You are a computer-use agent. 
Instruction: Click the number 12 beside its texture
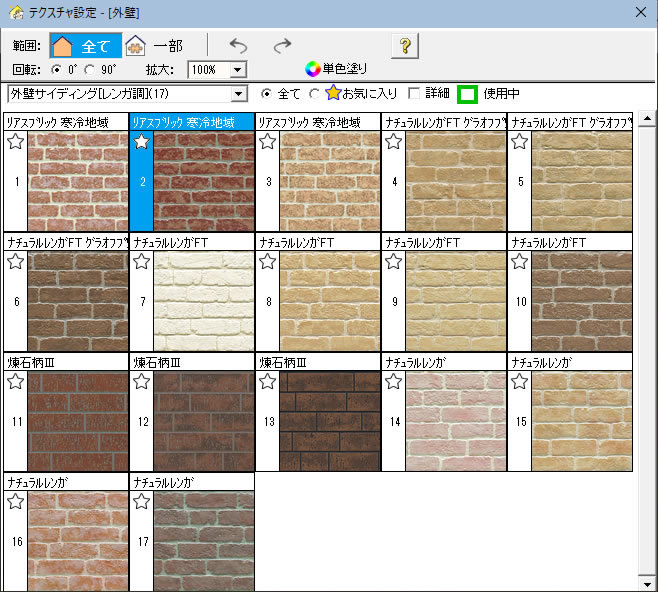pos(143,422)
